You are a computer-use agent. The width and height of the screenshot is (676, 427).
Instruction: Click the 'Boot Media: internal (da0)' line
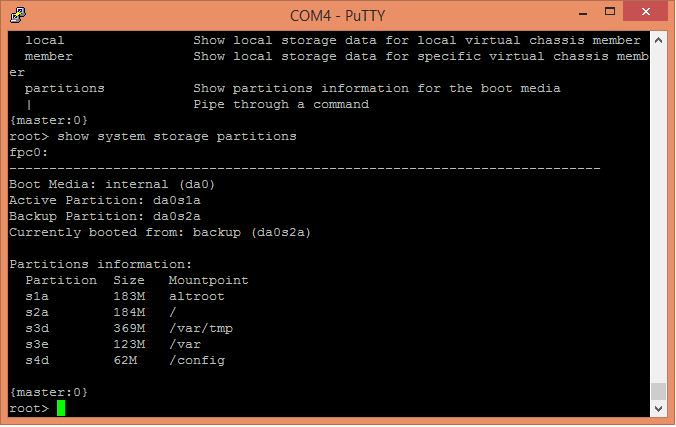click(112, 185)
